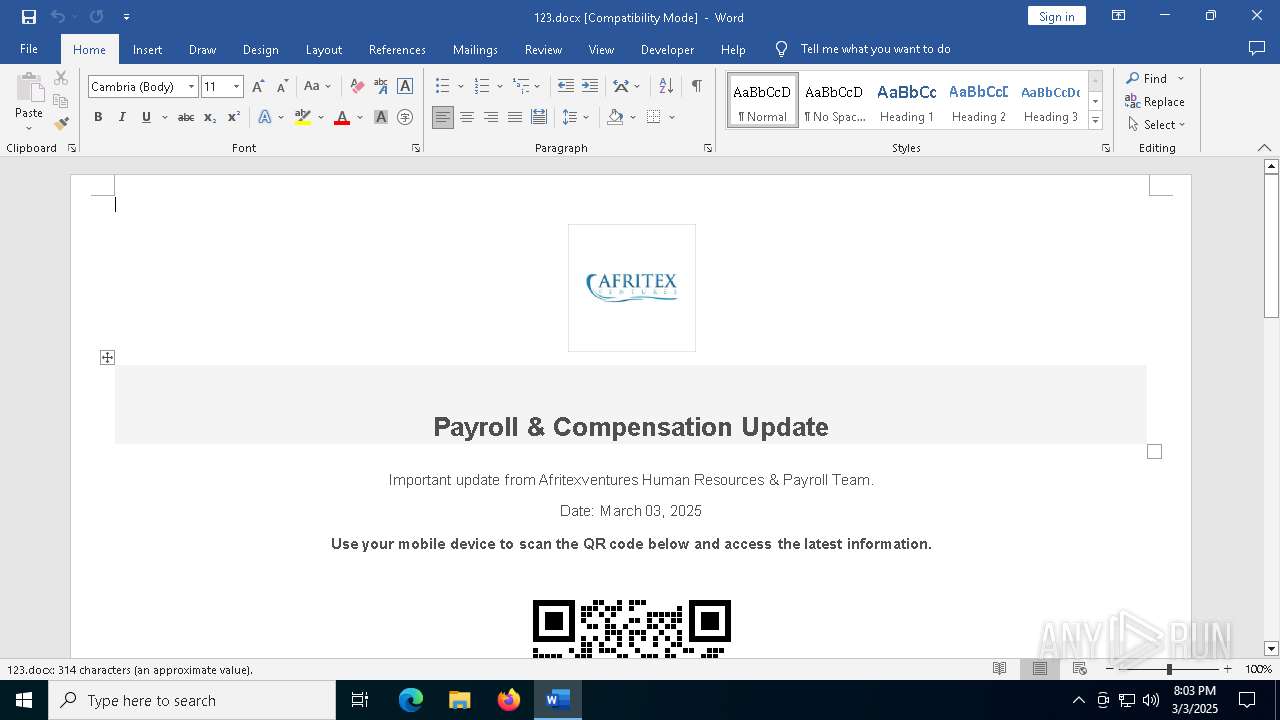Screen dimensions: 1280x720
Task: Open Firefox from taskbar
Action: 509,700
